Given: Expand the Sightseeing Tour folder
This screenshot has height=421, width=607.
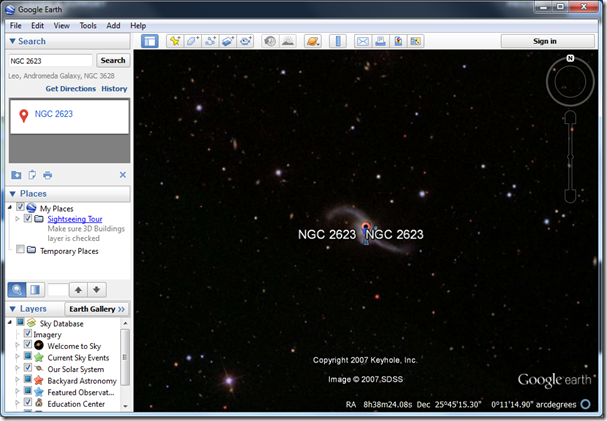Looking at the screenshot, I should (17, 219).
